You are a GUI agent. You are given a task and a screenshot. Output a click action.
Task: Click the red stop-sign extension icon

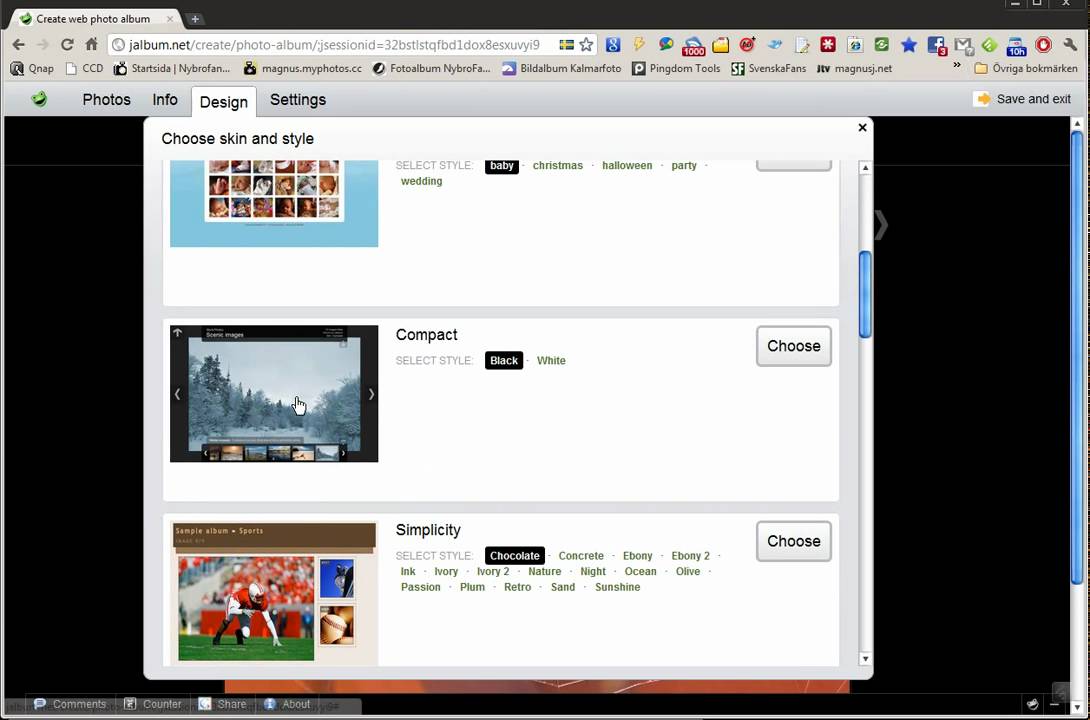(1043, 44)
